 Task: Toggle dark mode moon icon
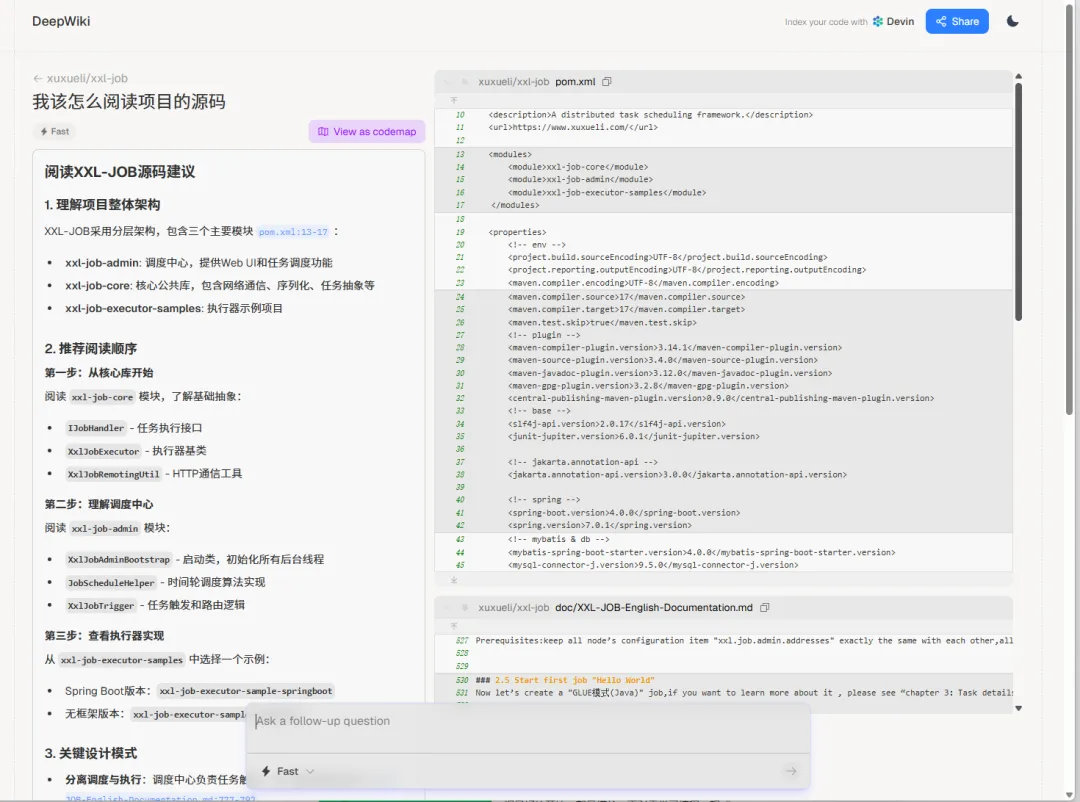(x=1012, y=21)
